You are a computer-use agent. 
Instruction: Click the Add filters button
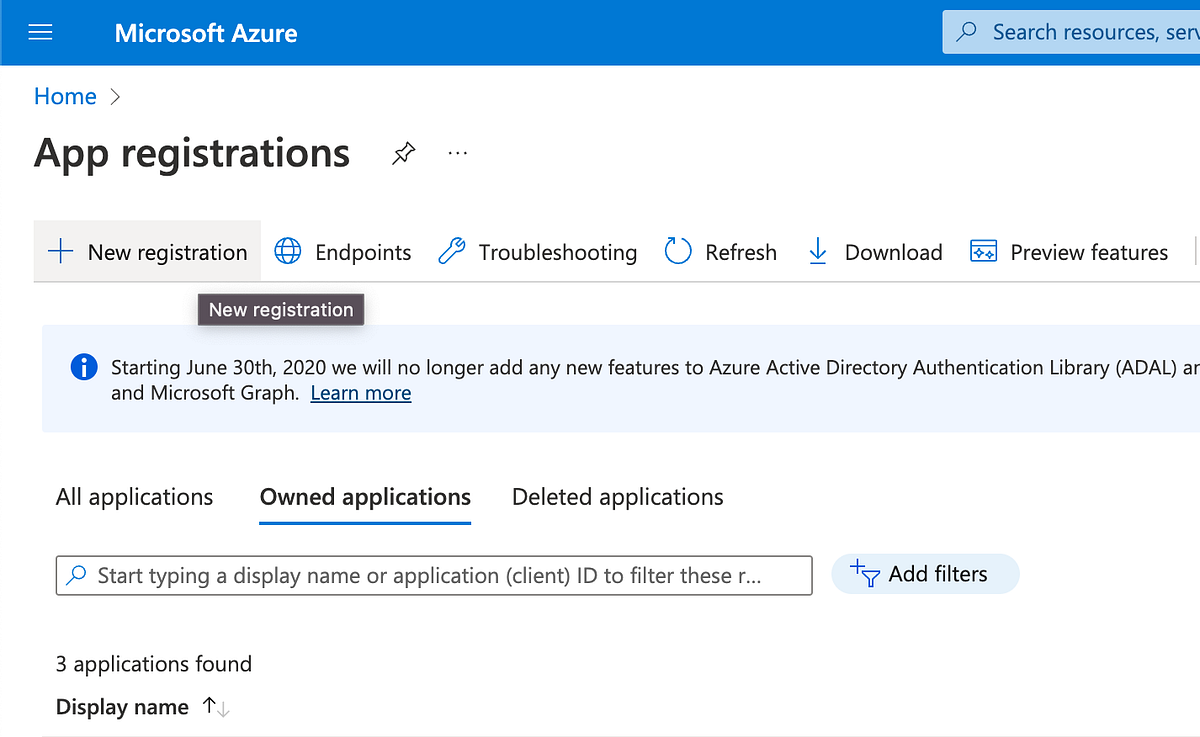pos(924,574)
